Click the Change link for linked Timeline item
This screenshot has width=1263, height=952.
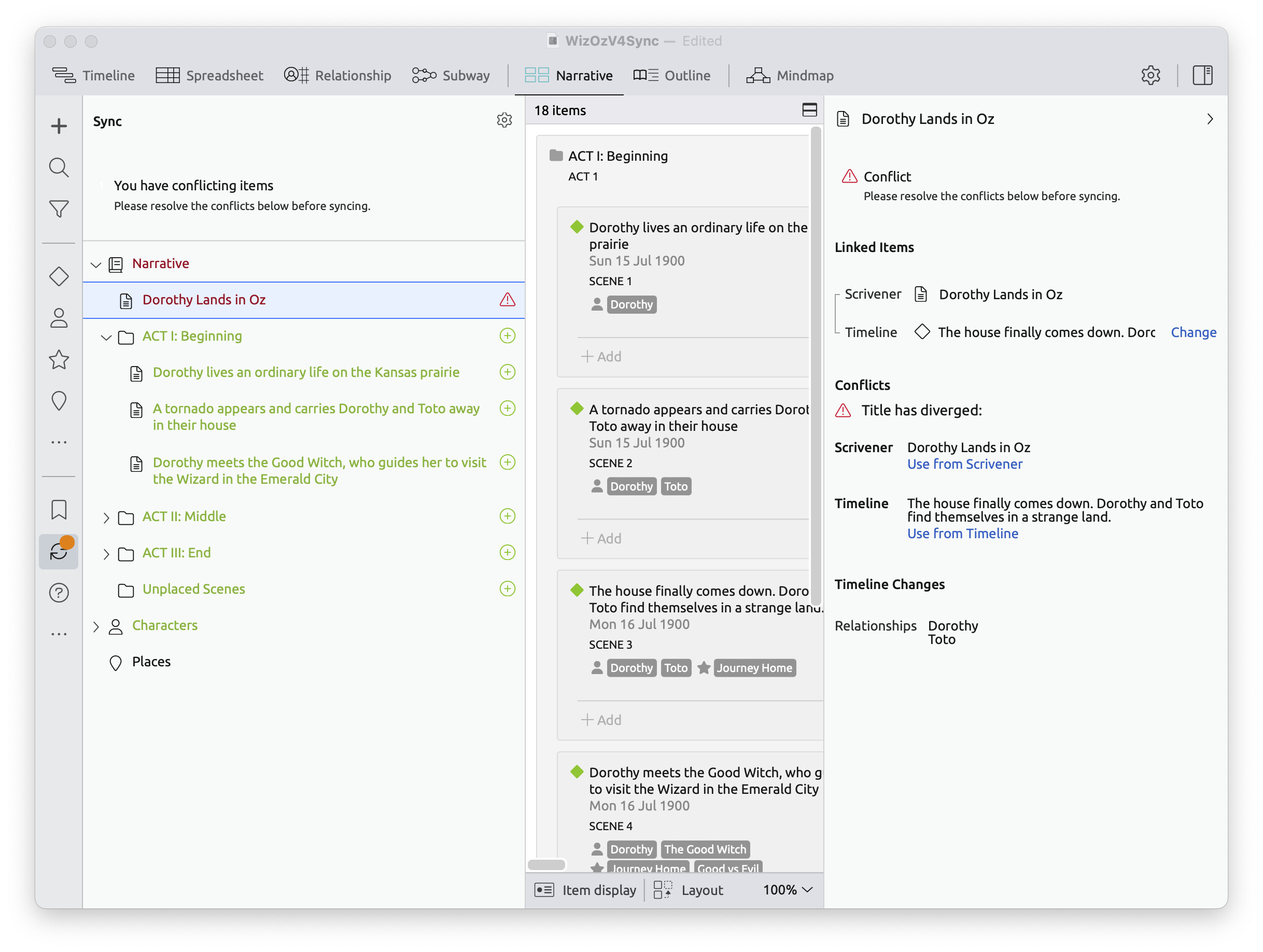pyautogui.click(x=1193, y=332)
